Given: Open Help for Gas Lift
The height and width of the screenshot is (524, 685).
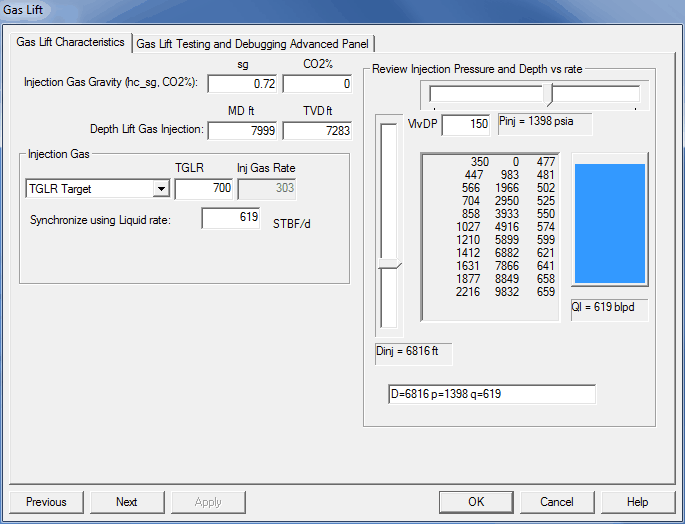Looking at the screenshot, I should pyautogui.click(x=637, y=502).
